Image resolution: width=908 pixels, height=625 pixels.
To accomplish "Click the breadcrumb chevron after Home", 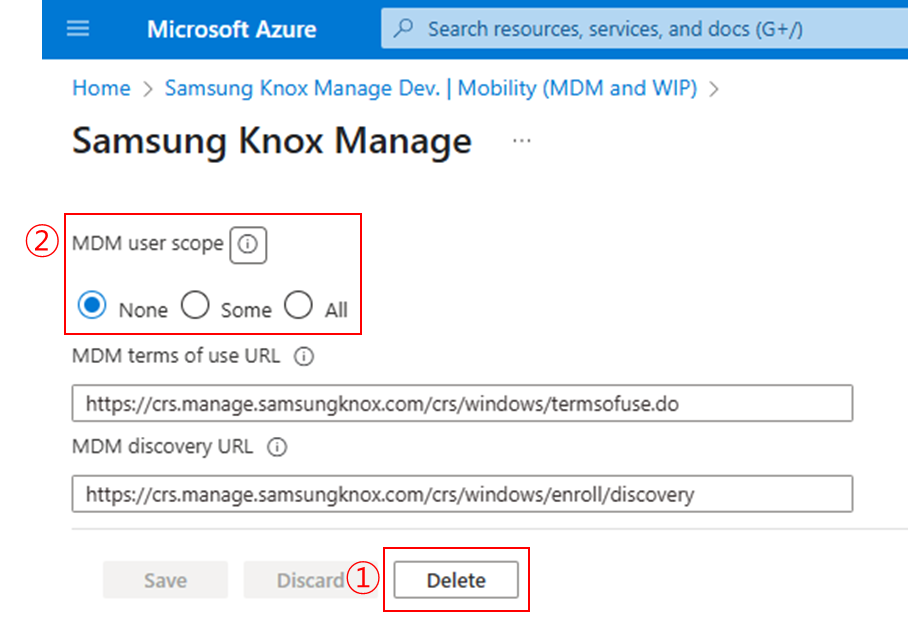I will [147, 89].
